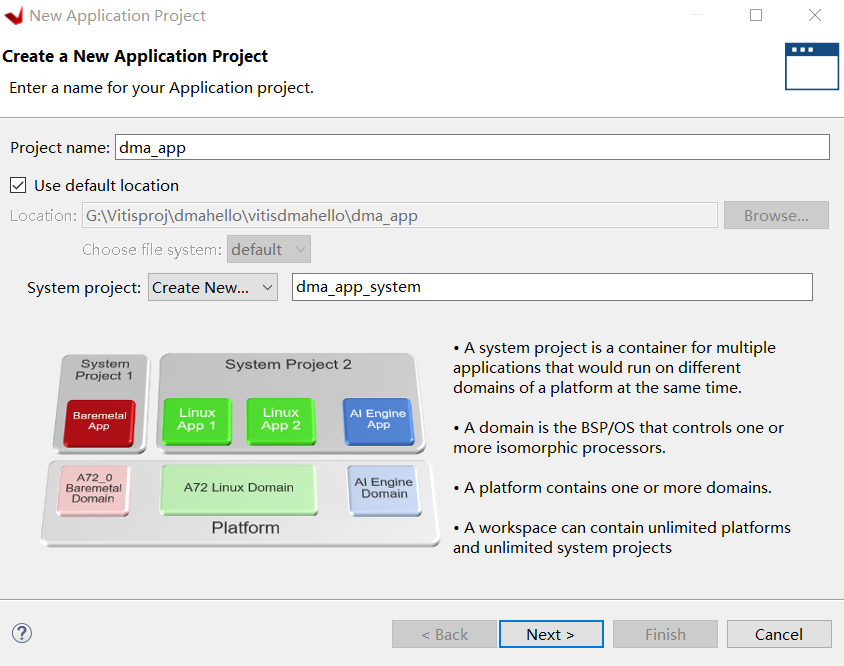Click the help question mark icon
844x666 pixels.
[21, 633]
